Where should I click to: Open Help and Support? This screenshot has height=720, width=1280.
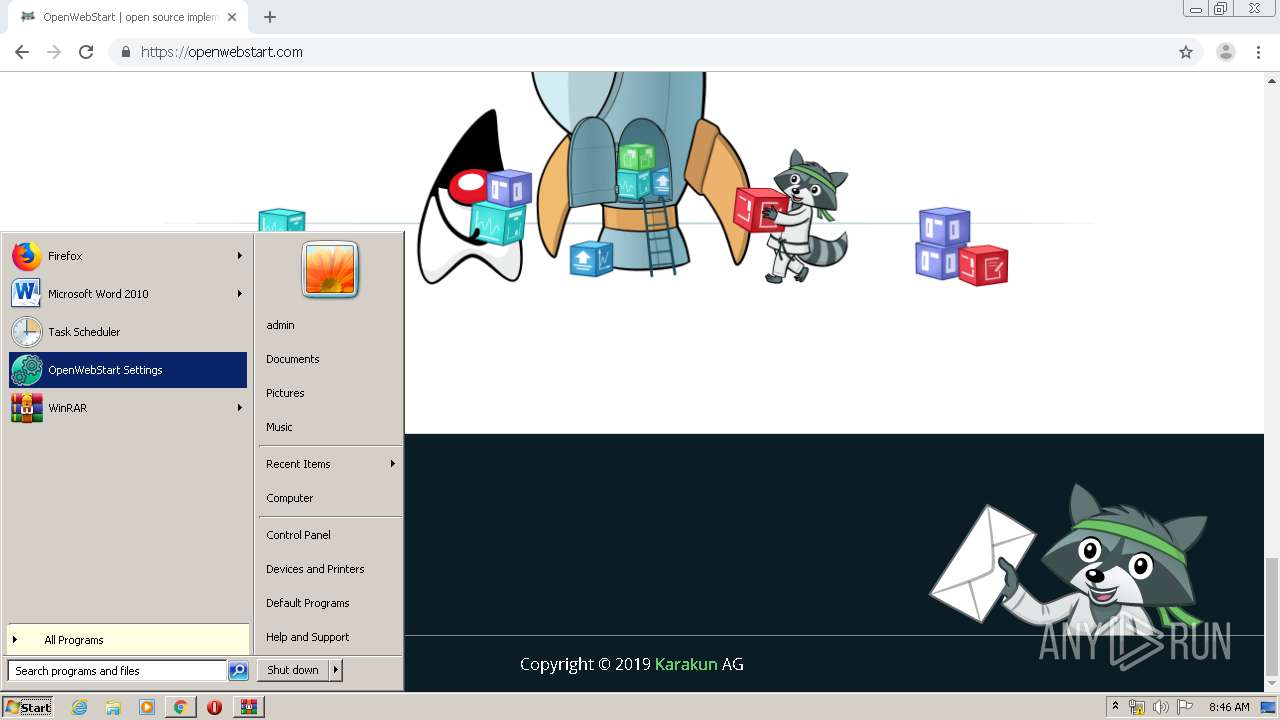coord(307,637)
